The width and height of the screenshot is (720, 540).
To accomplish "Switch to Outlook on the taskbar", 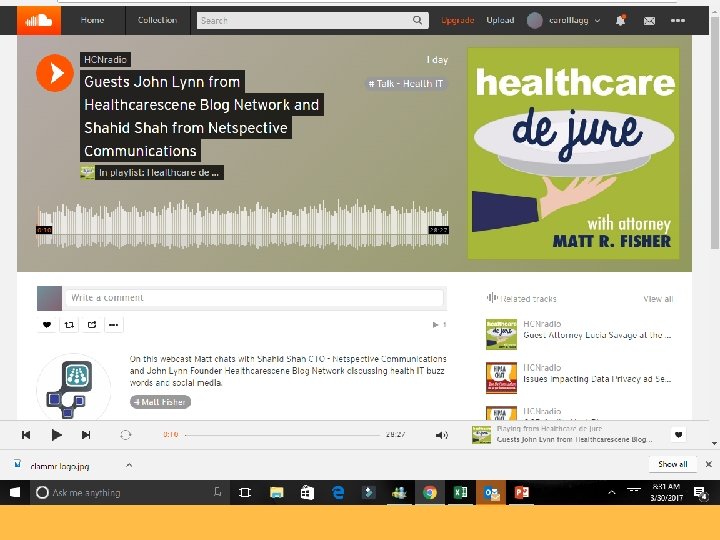I will click(491, 492).
